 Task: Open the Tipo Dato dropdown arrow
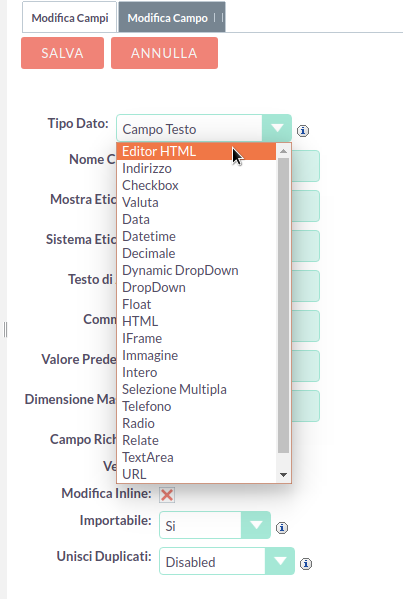[x=277, y=128]
